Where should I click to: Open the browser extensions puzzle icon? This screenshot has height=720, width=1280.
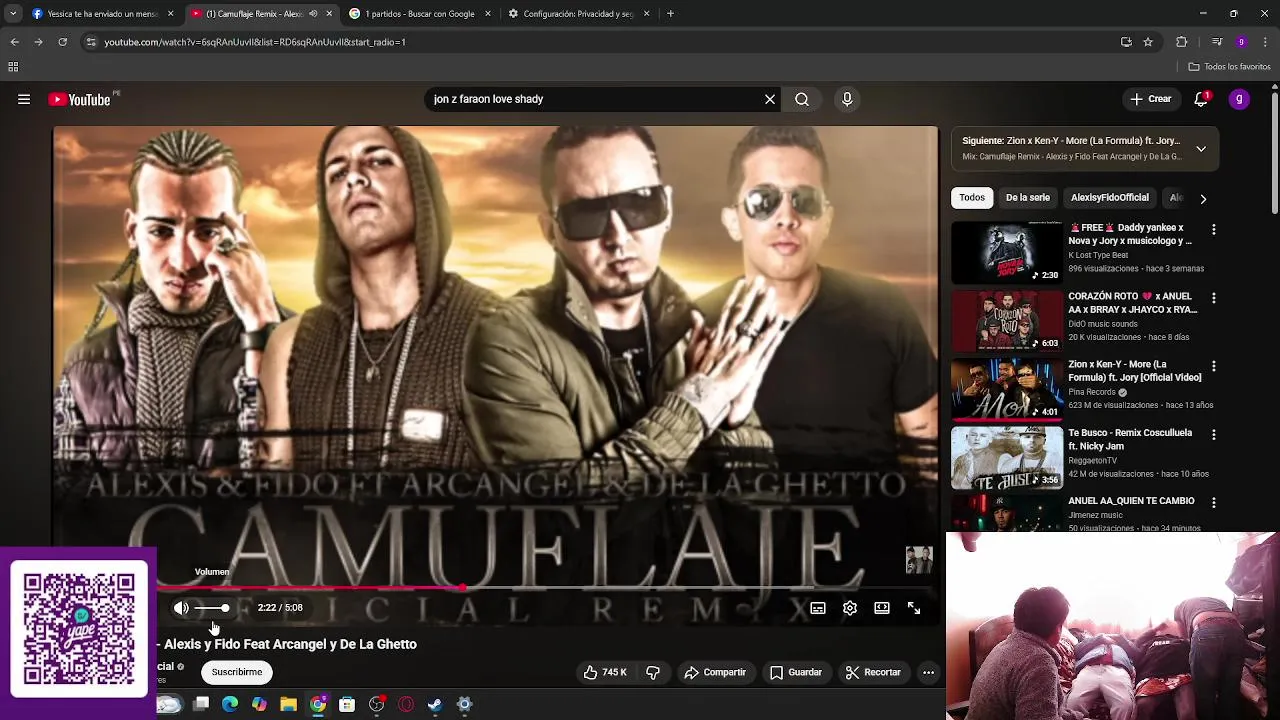pos(1182,42)
